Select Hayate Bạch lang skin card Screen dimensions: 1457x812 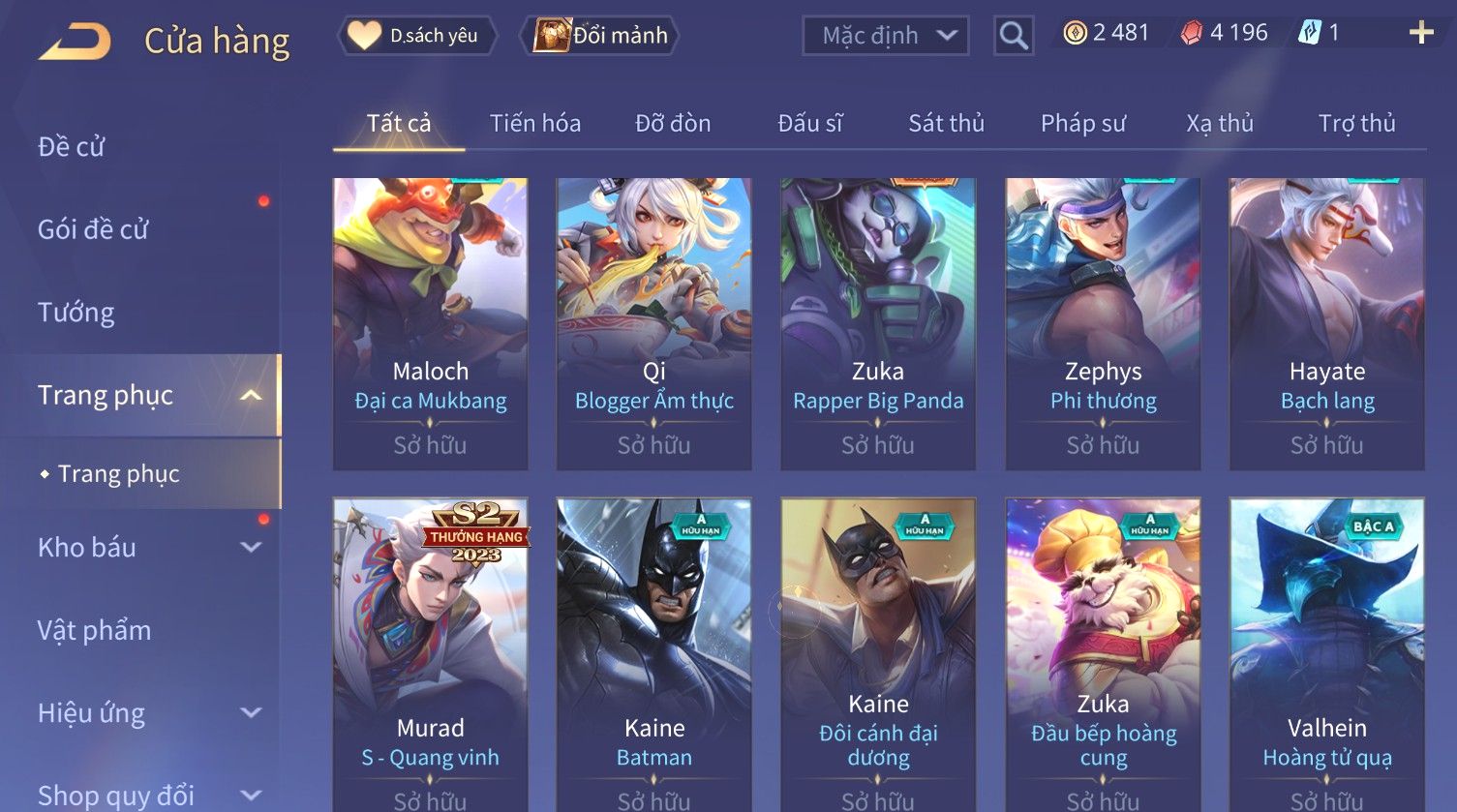(x=1327, y=324)
